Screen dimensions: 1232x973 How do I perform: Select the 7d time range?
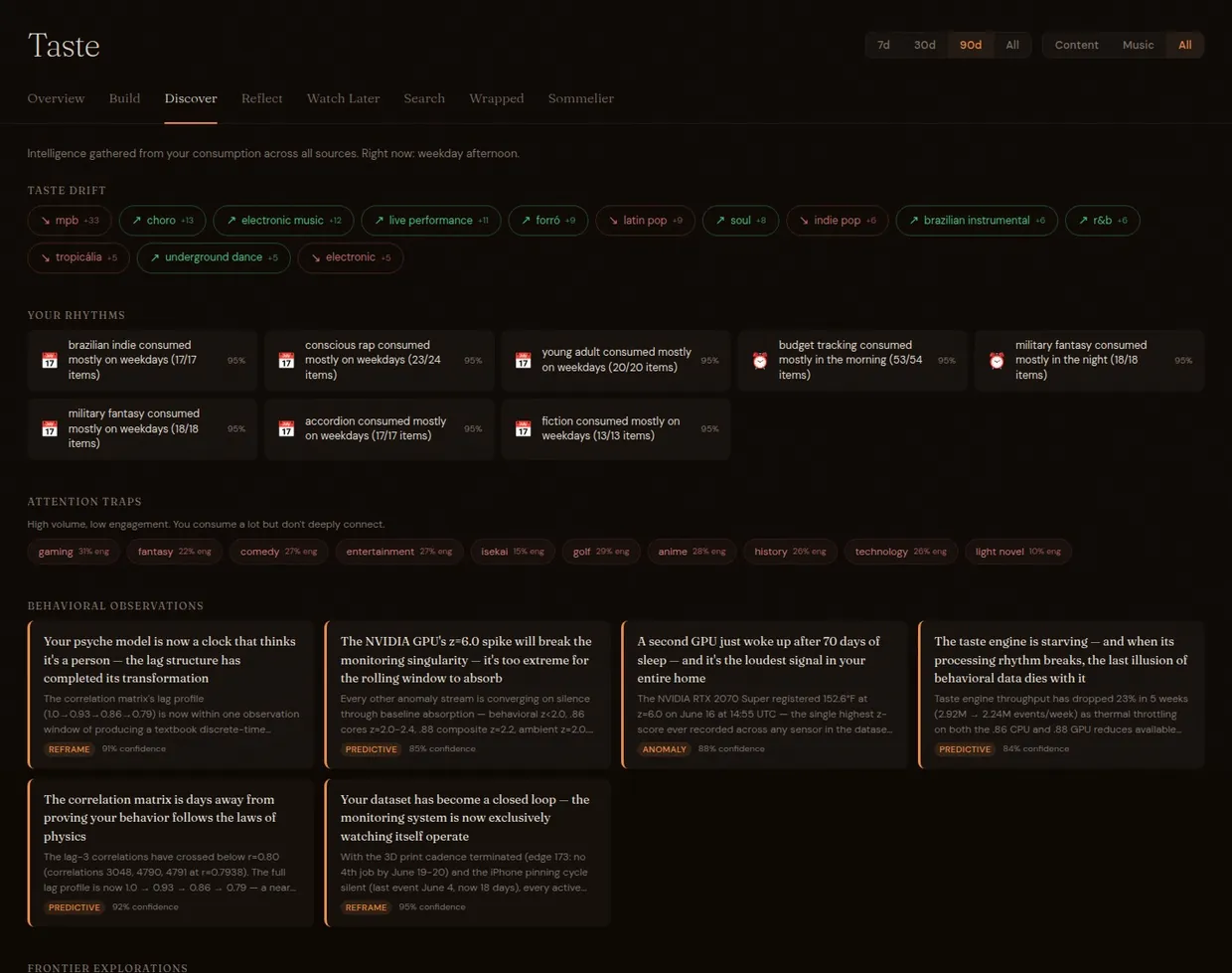pos(883,45)
